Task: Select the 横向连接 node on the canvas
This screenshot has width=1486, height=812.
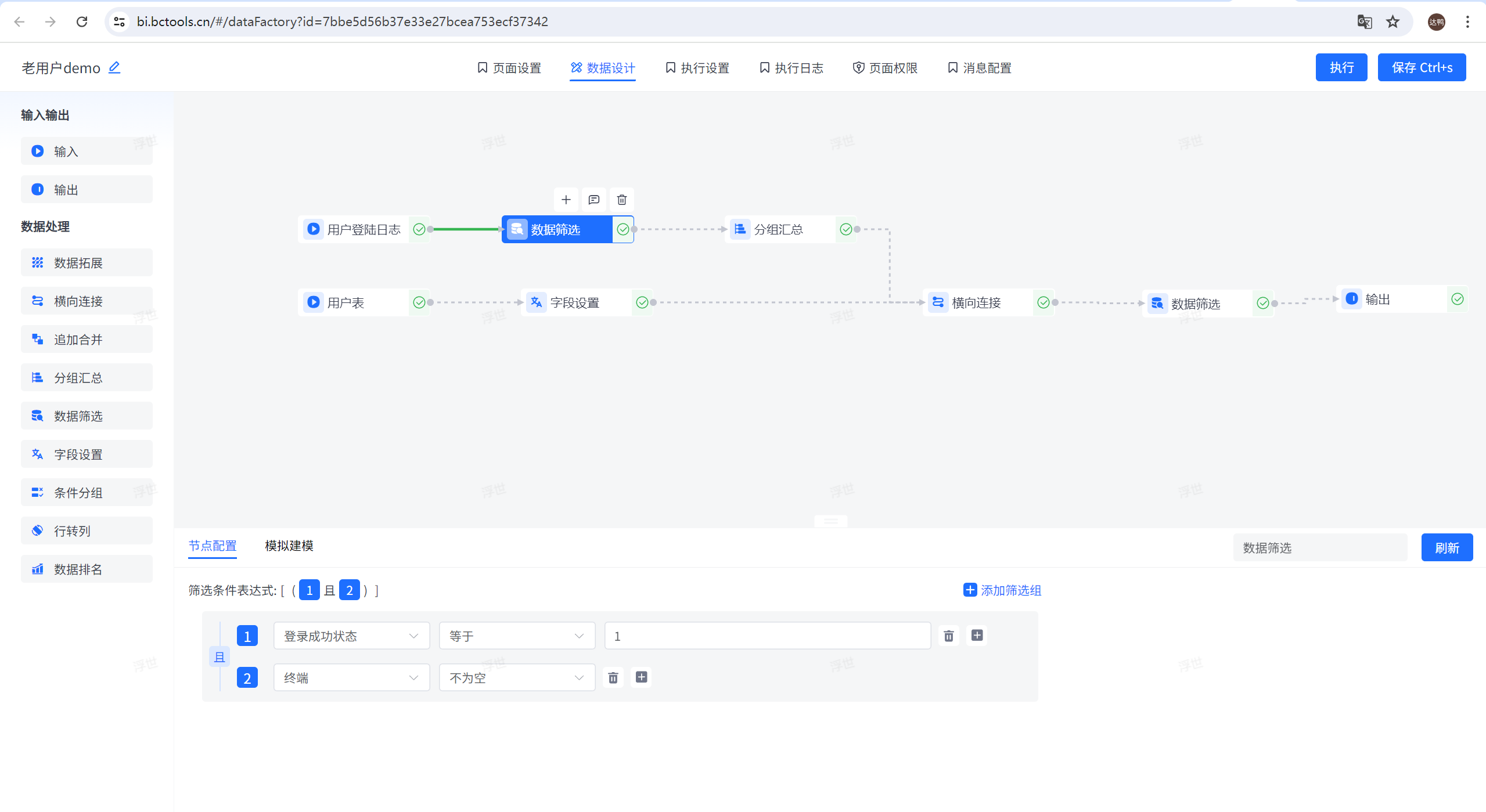Action: pos(976,302)
